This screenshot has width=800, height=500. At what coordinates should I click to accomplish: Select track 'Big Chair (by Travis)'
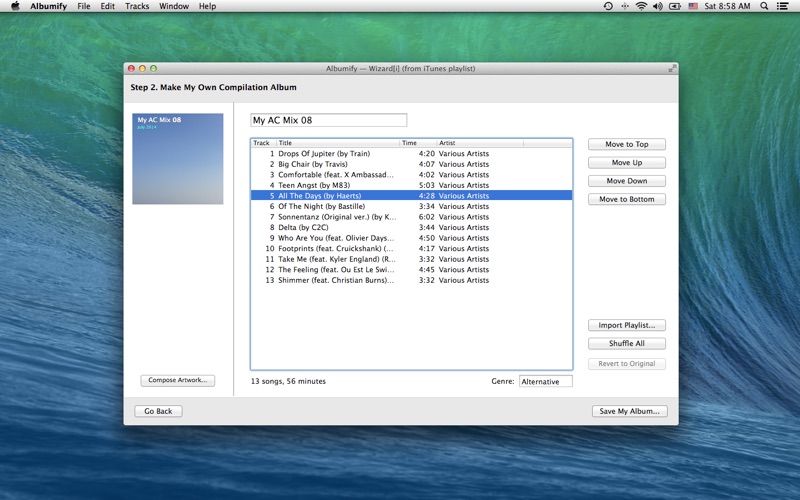pyautogui.click(x=411, y=164)
